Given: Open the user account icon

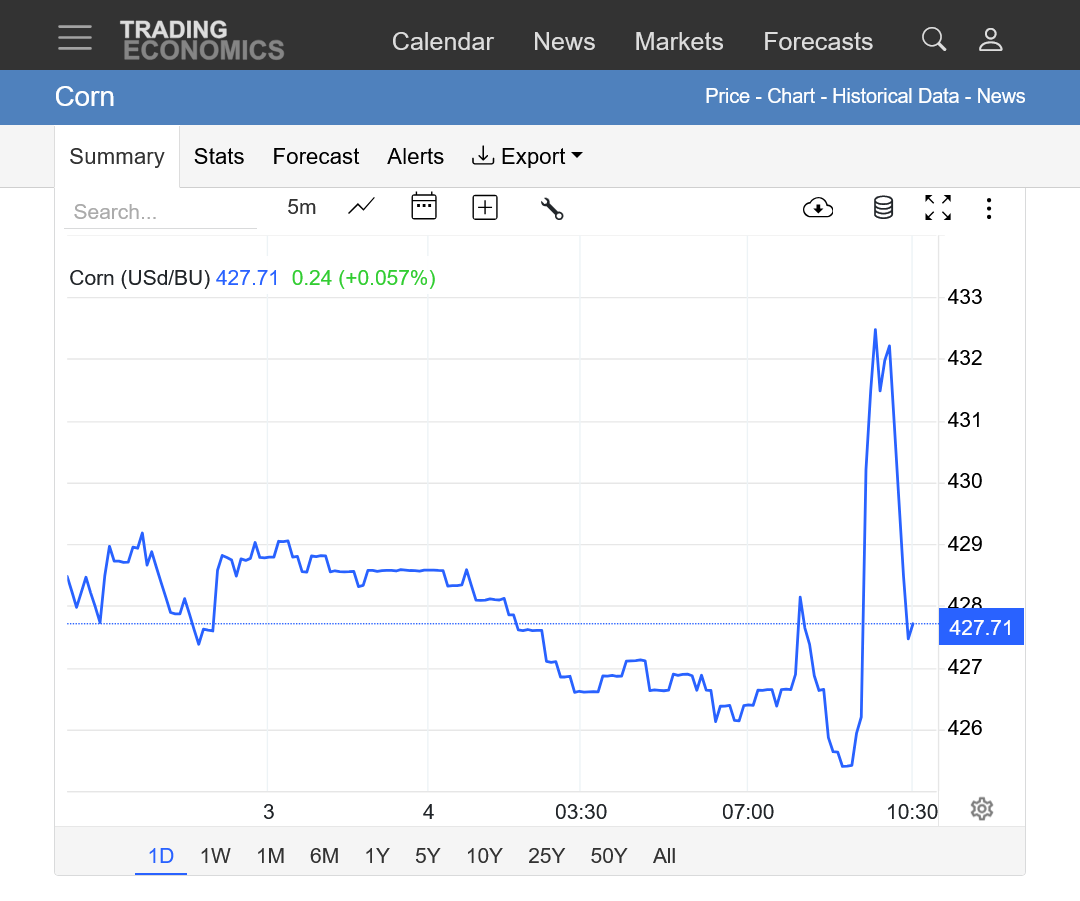Looking at the screenshot, I should (x=990, y=40).
